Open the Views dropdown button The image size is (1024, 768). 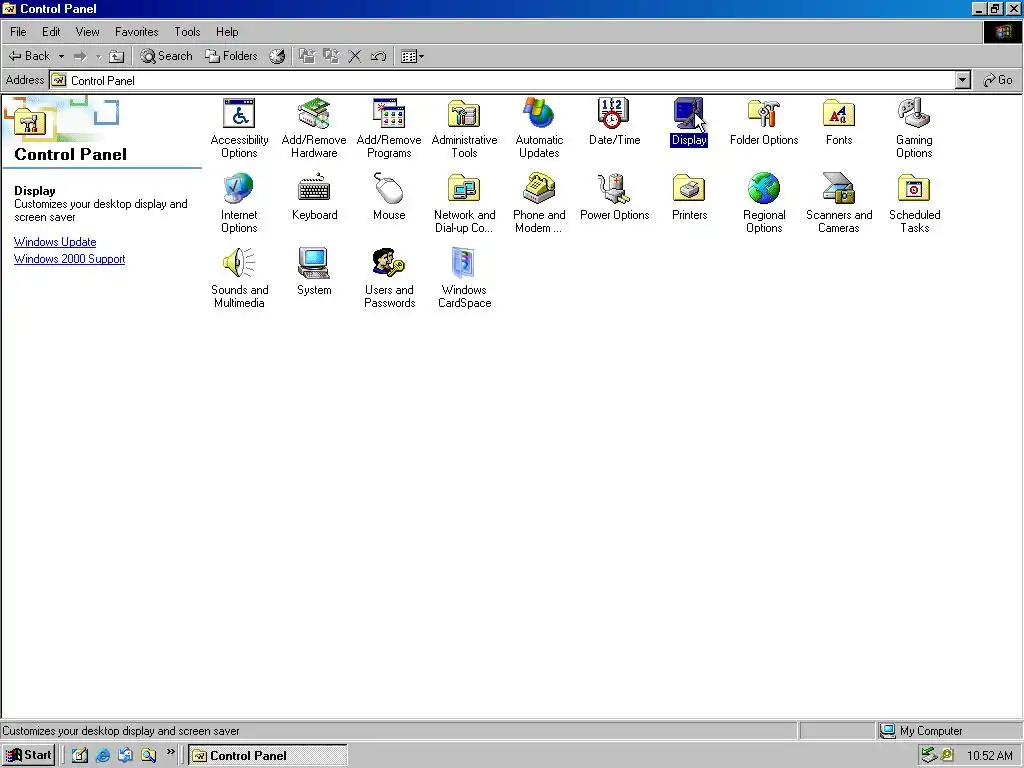click(413, 56)
